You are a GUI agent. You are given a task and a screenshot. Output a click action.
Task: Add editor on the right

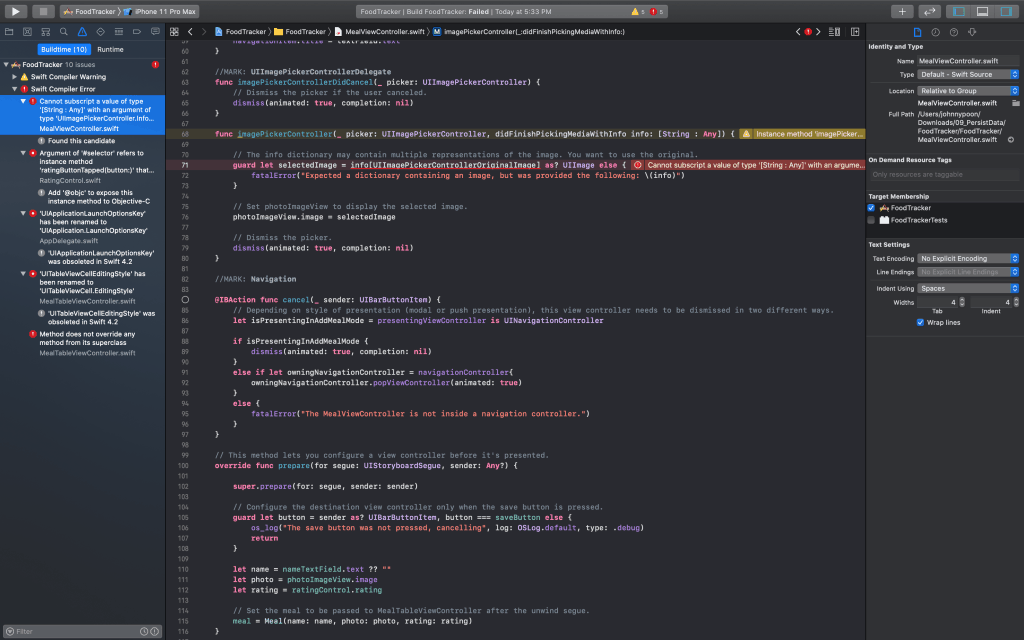click(855, 31)
